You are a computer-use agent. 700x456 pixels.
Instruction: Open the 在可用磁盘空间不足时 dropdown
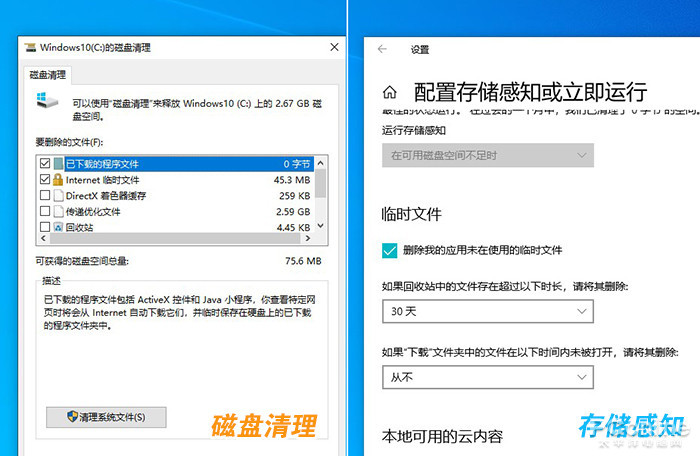click(x=488, y=155)
